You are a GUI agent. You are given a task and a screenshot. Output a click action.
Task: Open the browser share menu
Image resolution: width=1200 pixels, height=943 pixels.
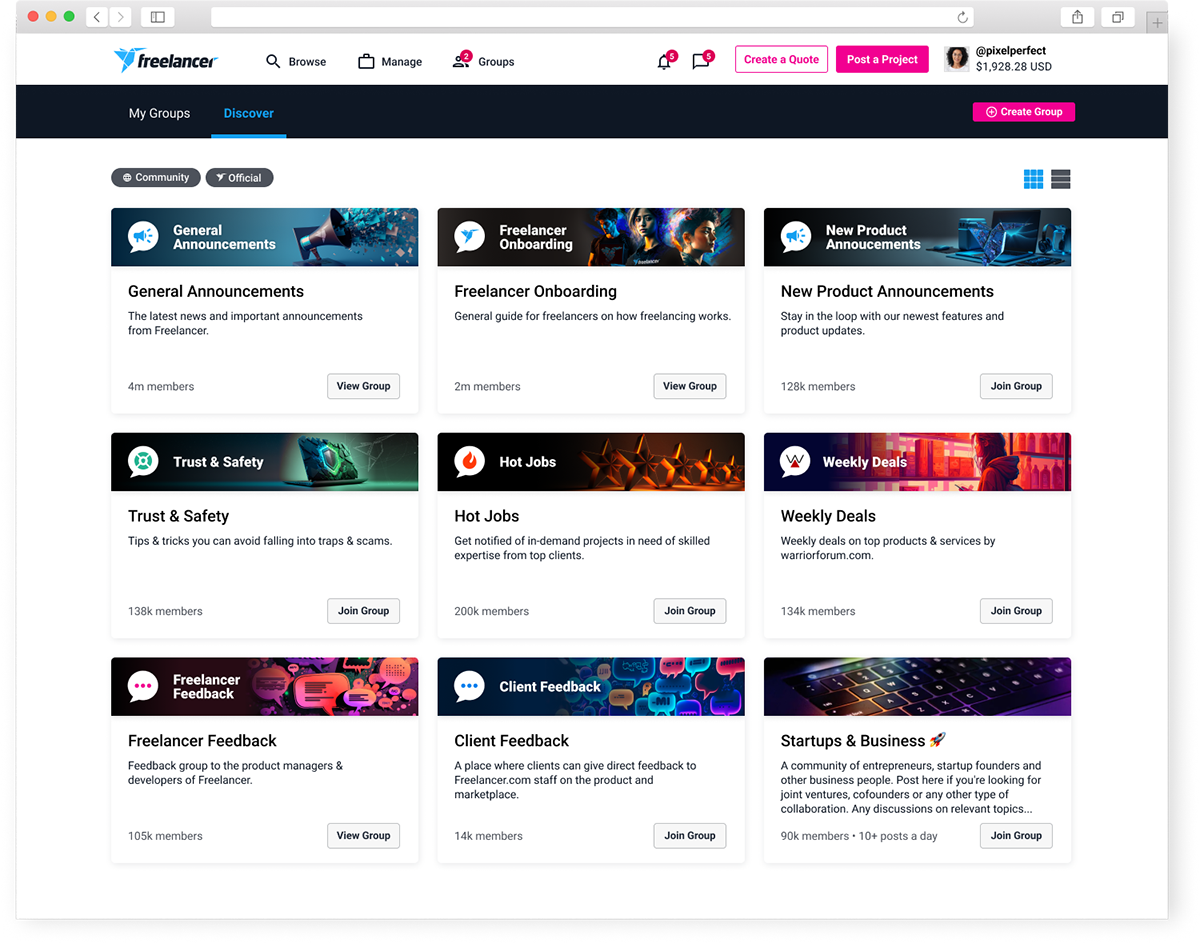[x=1077, y=17]
